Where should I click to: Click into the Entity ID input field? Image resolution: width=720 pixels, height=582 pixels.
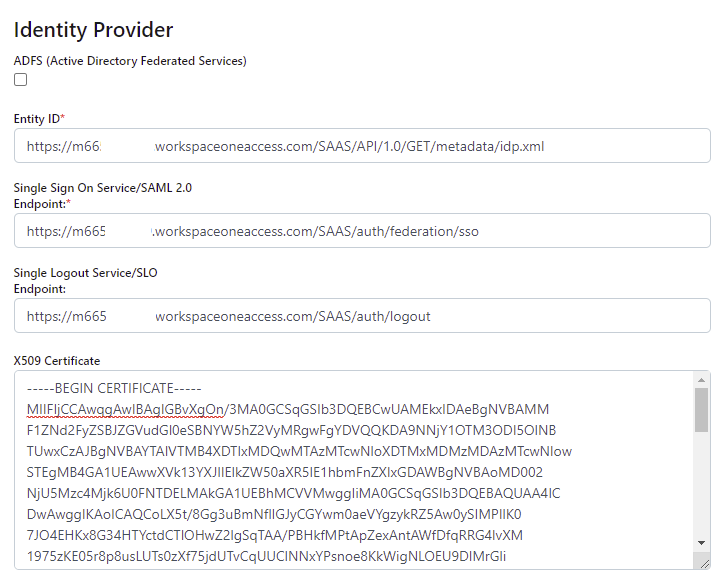[361, 146]
